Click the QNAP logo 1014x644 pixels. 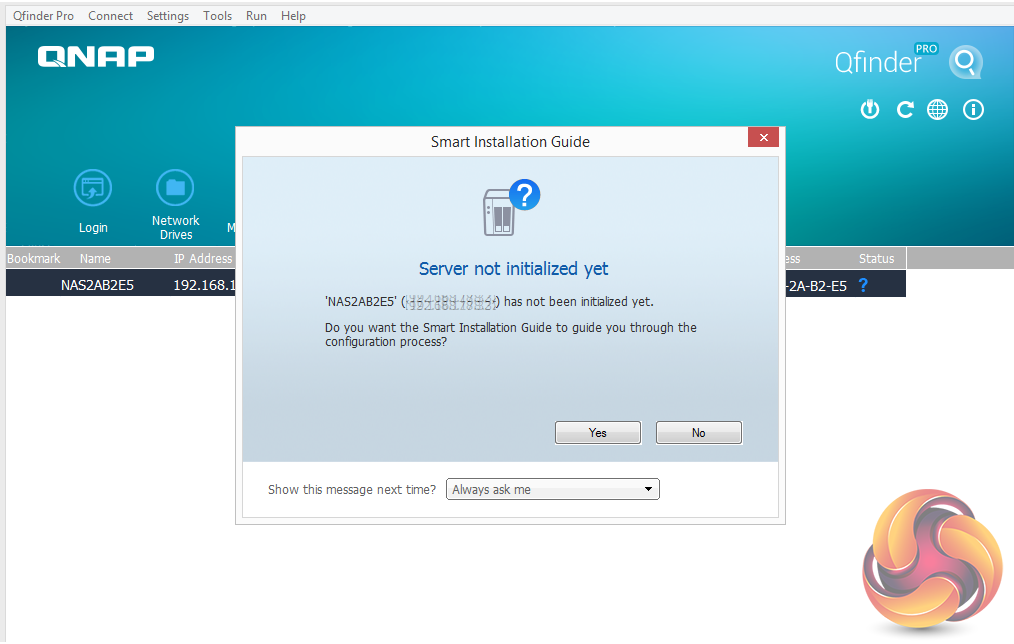coord(96,56)
